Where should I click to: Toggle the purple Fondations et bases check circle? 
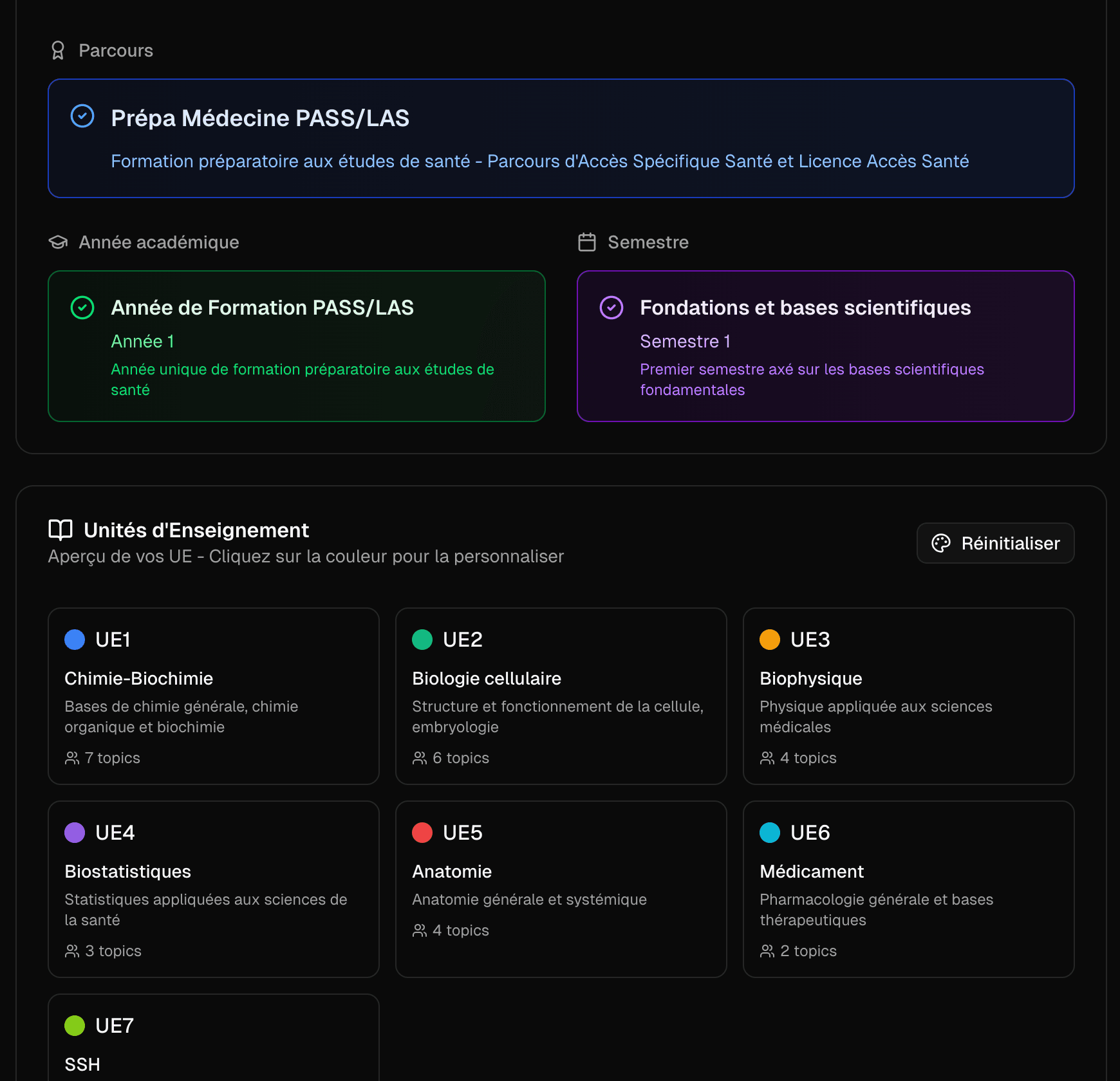pos(611,308)
